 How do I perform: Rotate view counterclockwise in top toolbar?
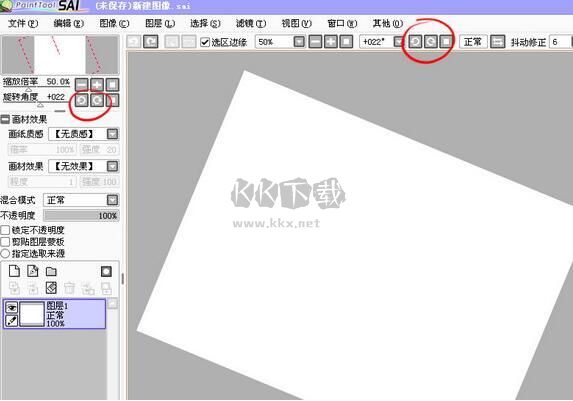pos(415,42)
